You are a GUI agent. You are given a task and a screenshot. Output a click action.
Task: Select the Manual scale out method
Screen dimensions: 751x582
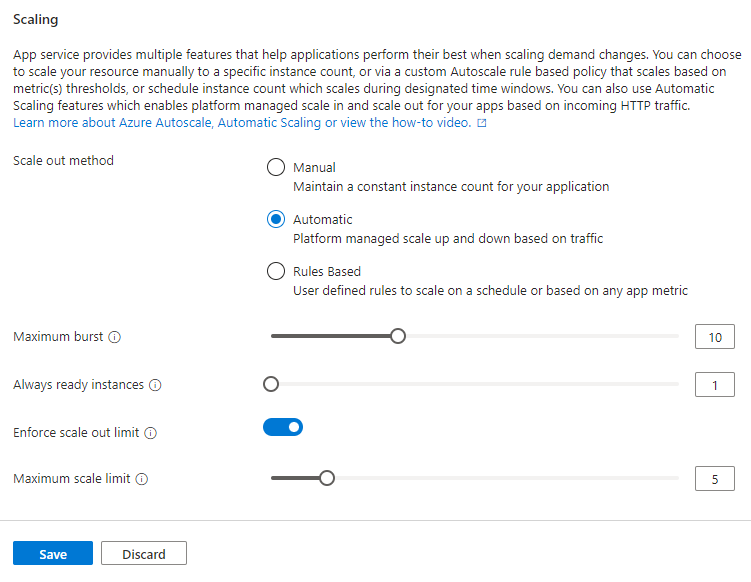pos(276,167)
